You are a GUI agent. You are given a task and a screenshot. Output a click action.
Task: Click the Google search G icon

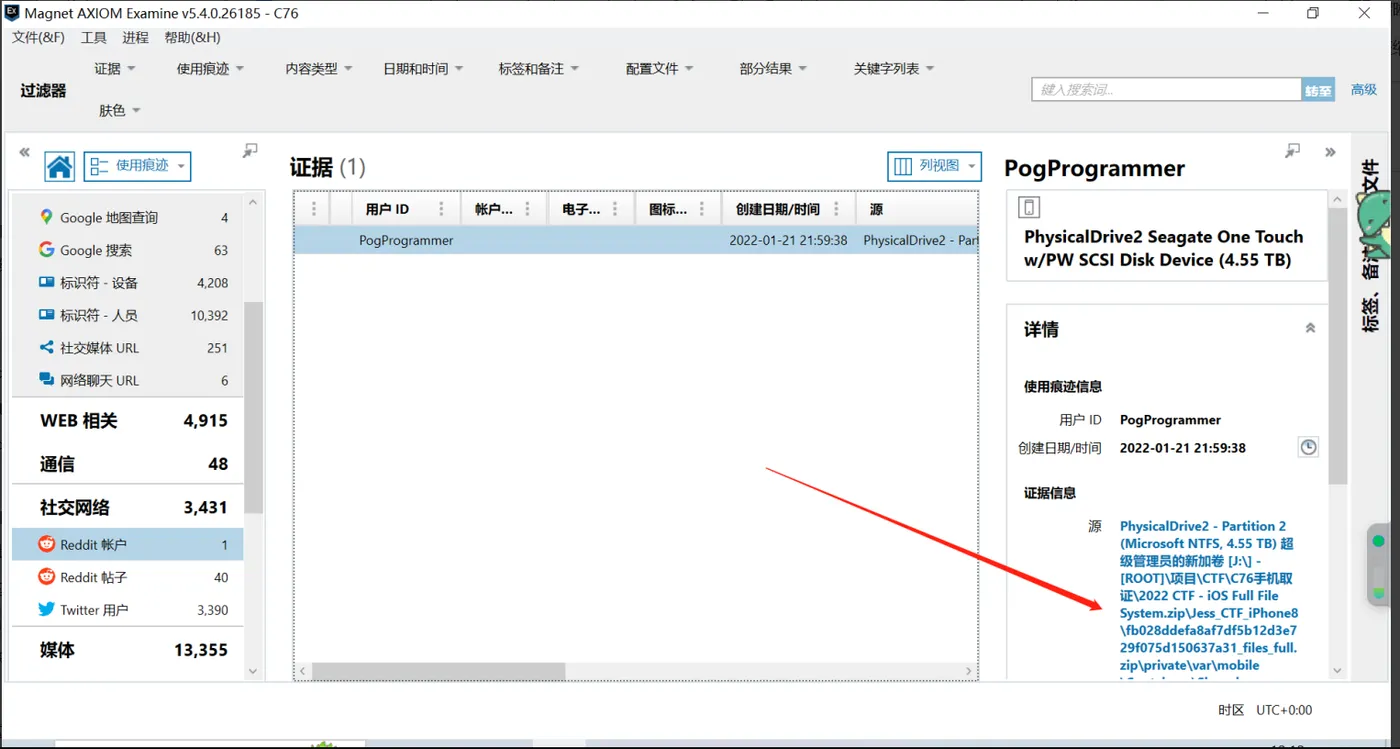[x=46, y=250]
